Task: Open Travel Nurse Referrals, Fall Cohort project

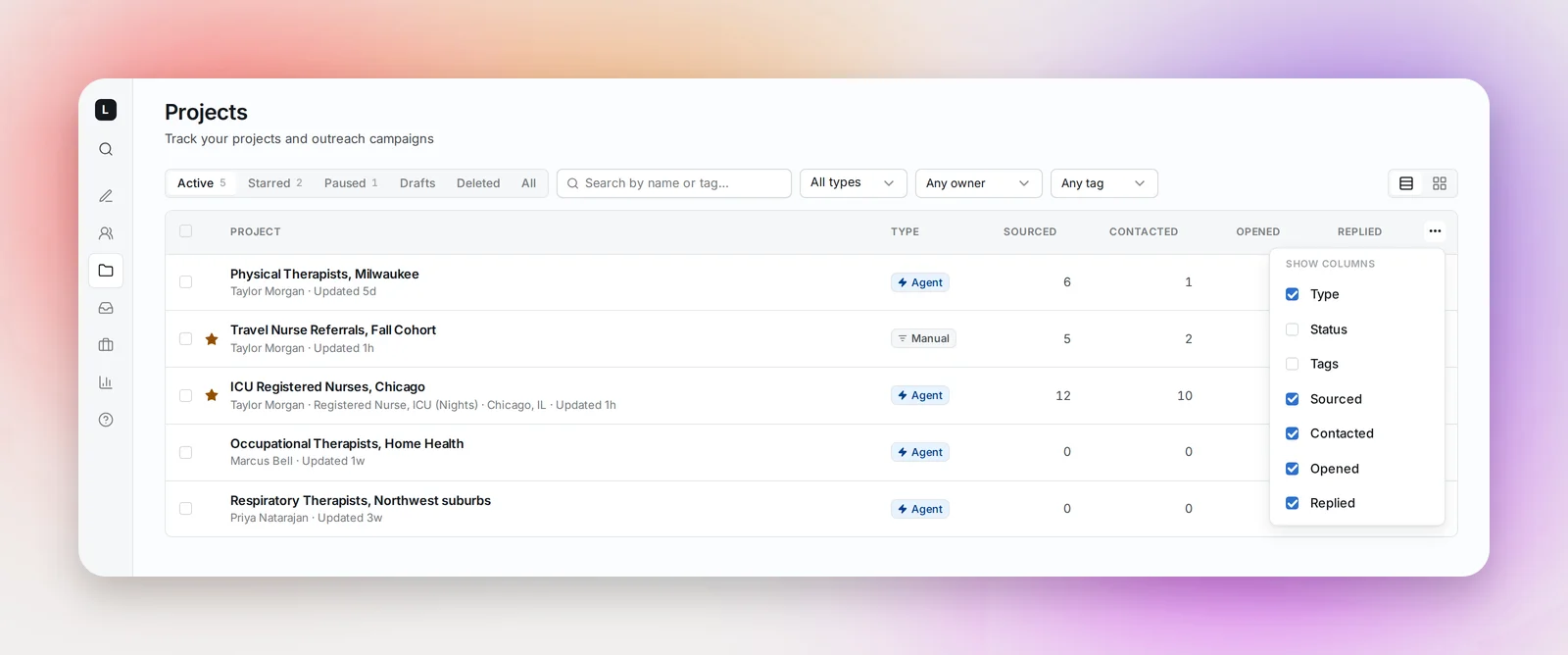Action: [x=333, y=330]
